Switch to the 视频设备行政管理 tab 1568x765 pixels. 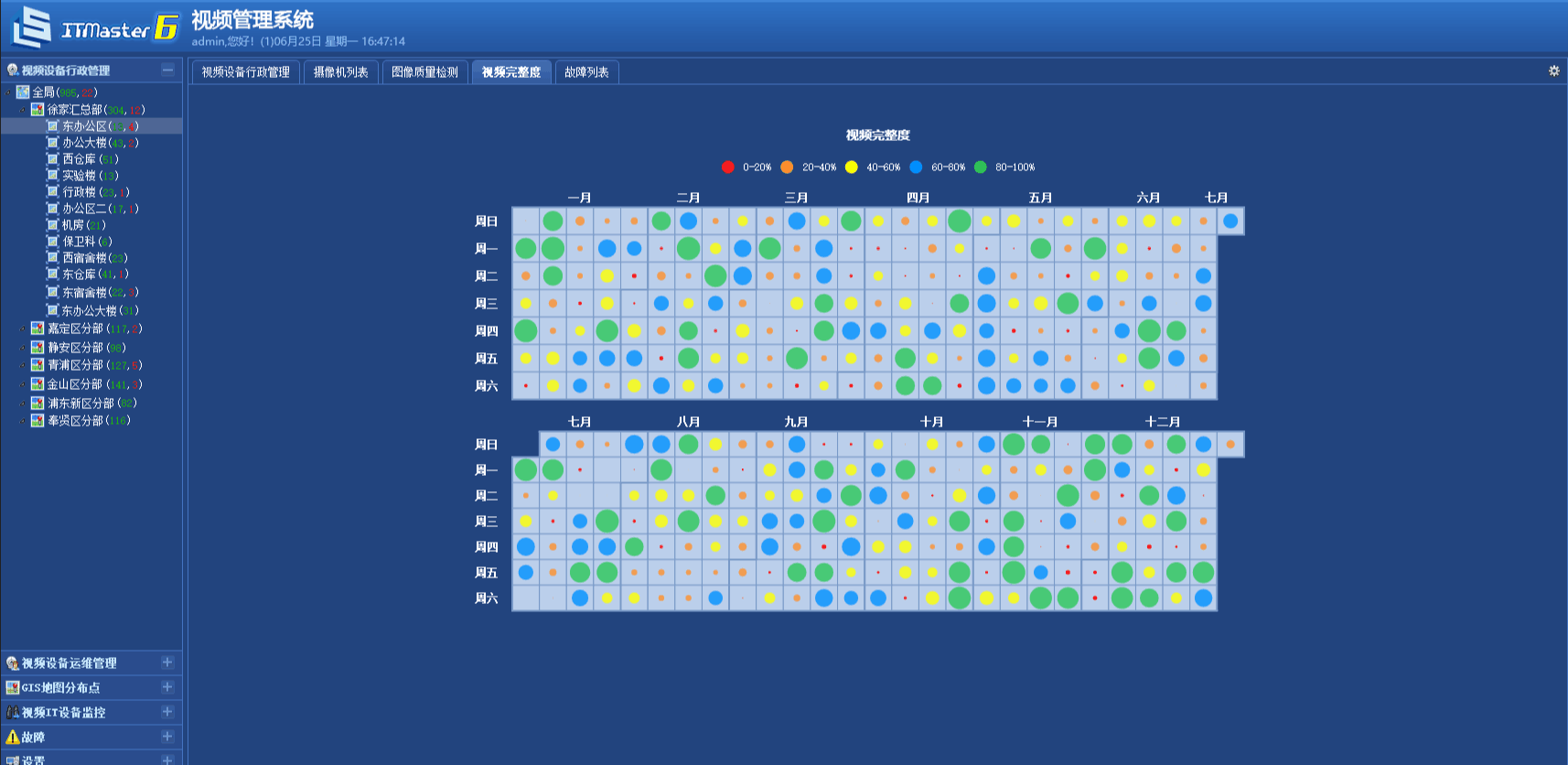point(245,72)
